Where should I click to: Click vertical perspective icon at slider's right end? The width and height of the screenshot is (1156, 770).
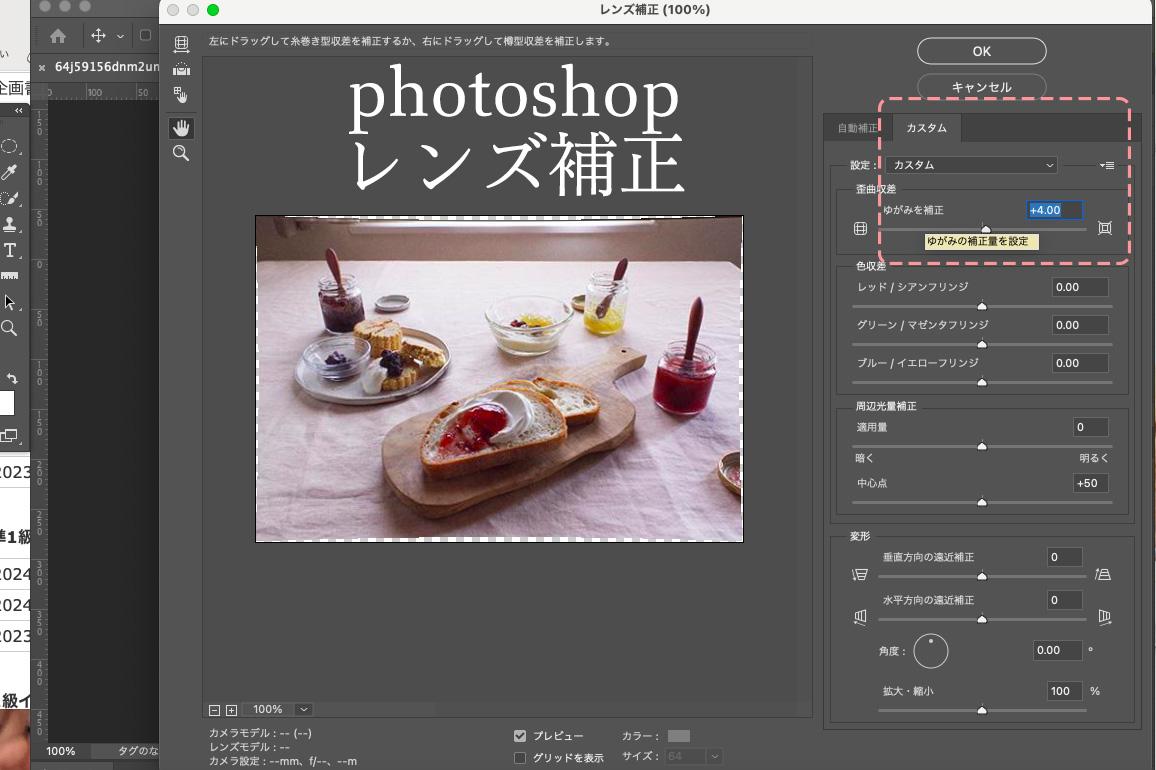(1103, 574)
